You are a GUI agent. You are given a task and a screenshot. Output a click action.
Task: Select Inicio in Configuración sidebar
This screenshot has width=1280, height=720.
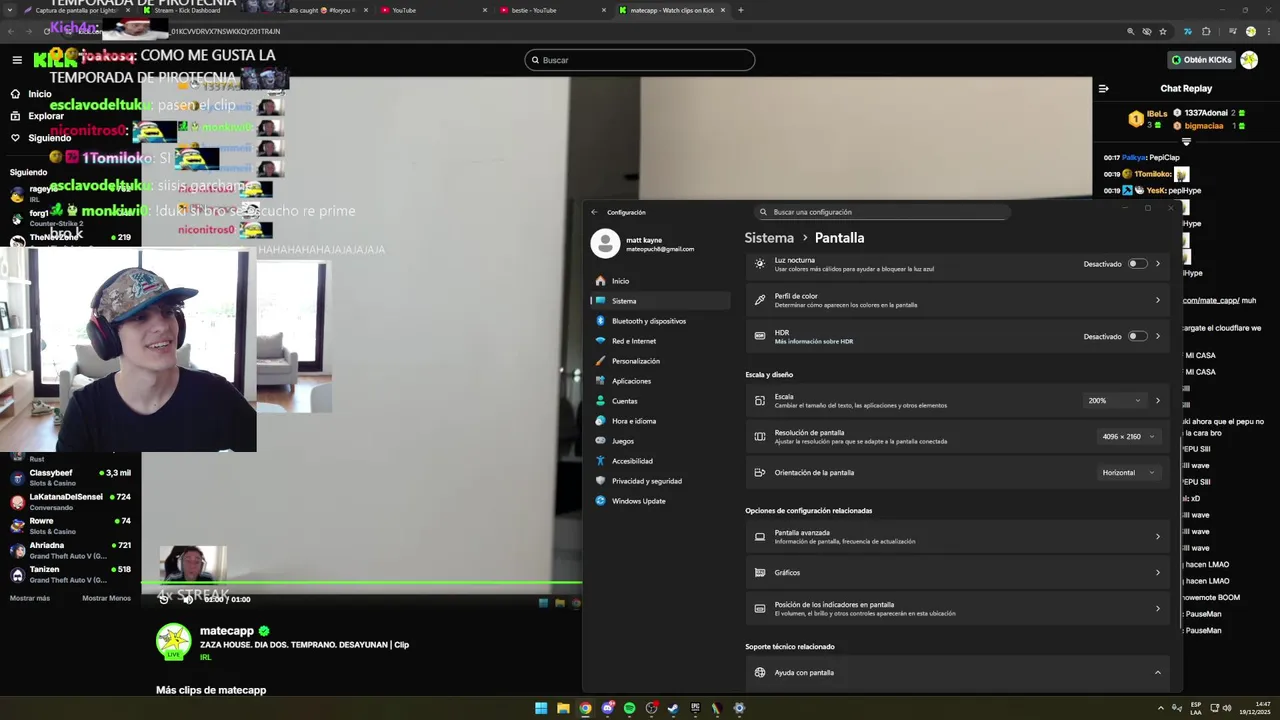[660, 281]
